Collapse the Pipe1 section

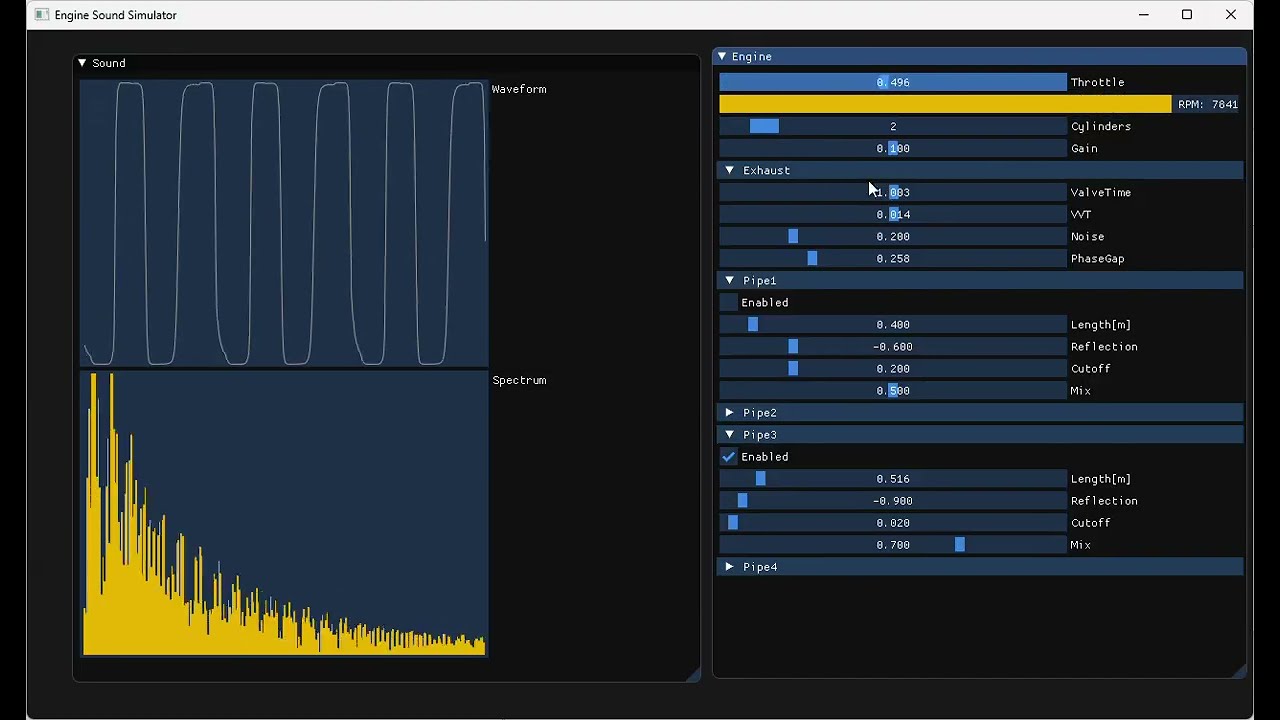point(980,280)
